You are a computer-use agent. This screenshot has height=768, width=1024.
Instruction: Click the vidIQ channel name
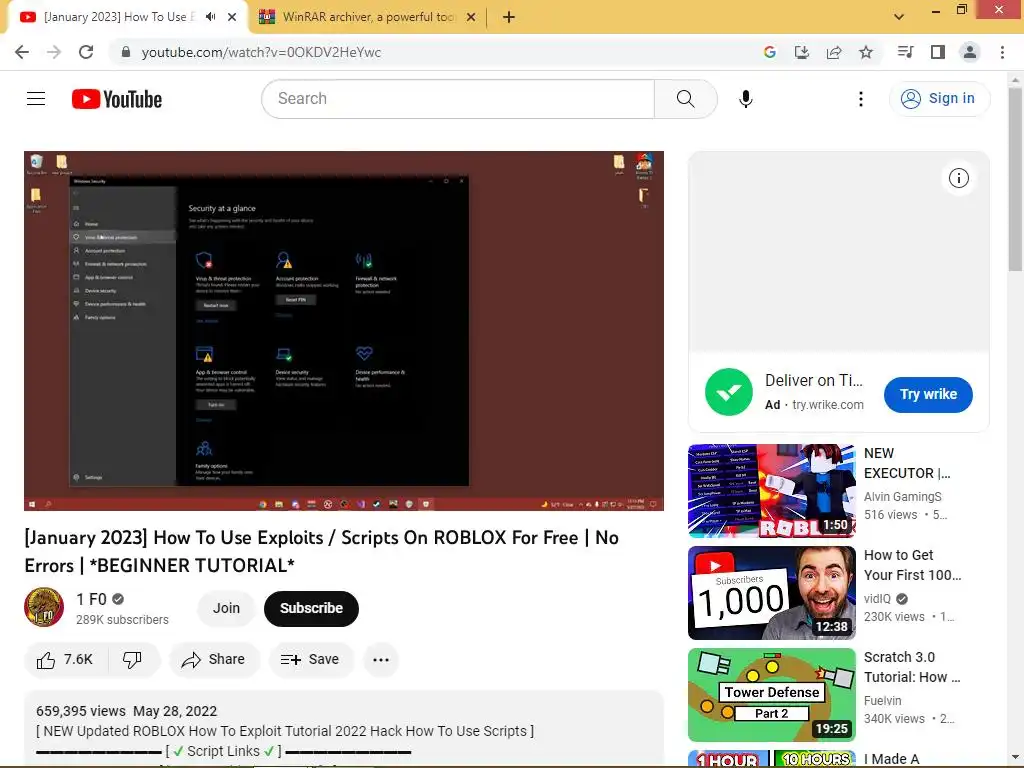pos(877,598)
